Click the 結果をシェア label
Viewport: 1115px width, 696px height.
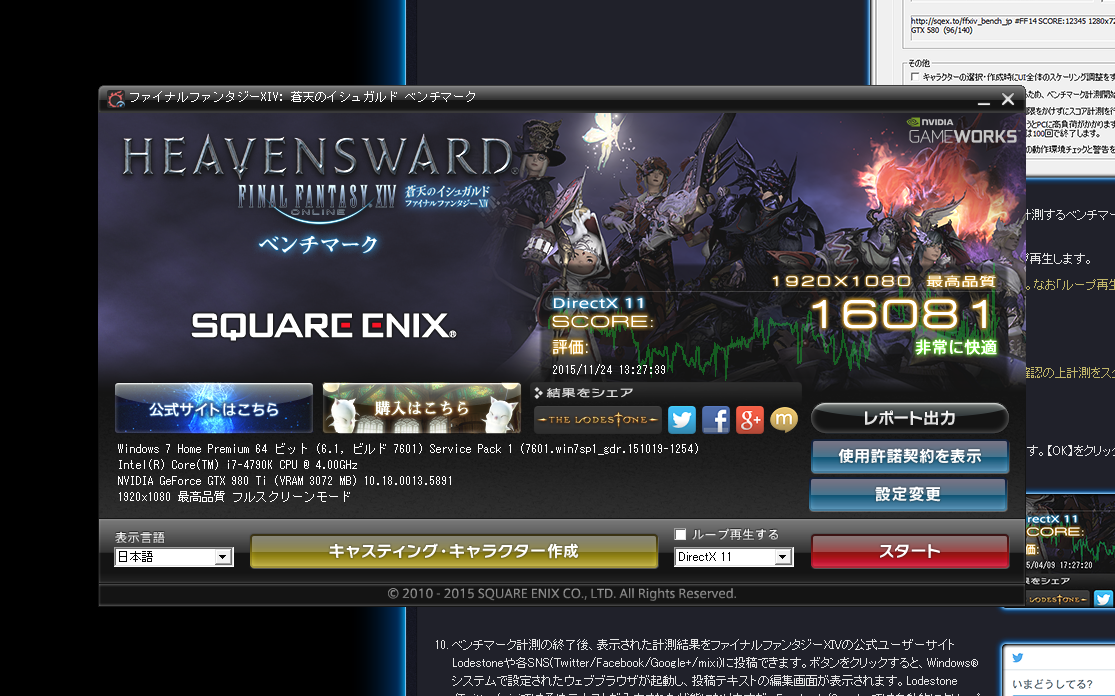(589, 393)
